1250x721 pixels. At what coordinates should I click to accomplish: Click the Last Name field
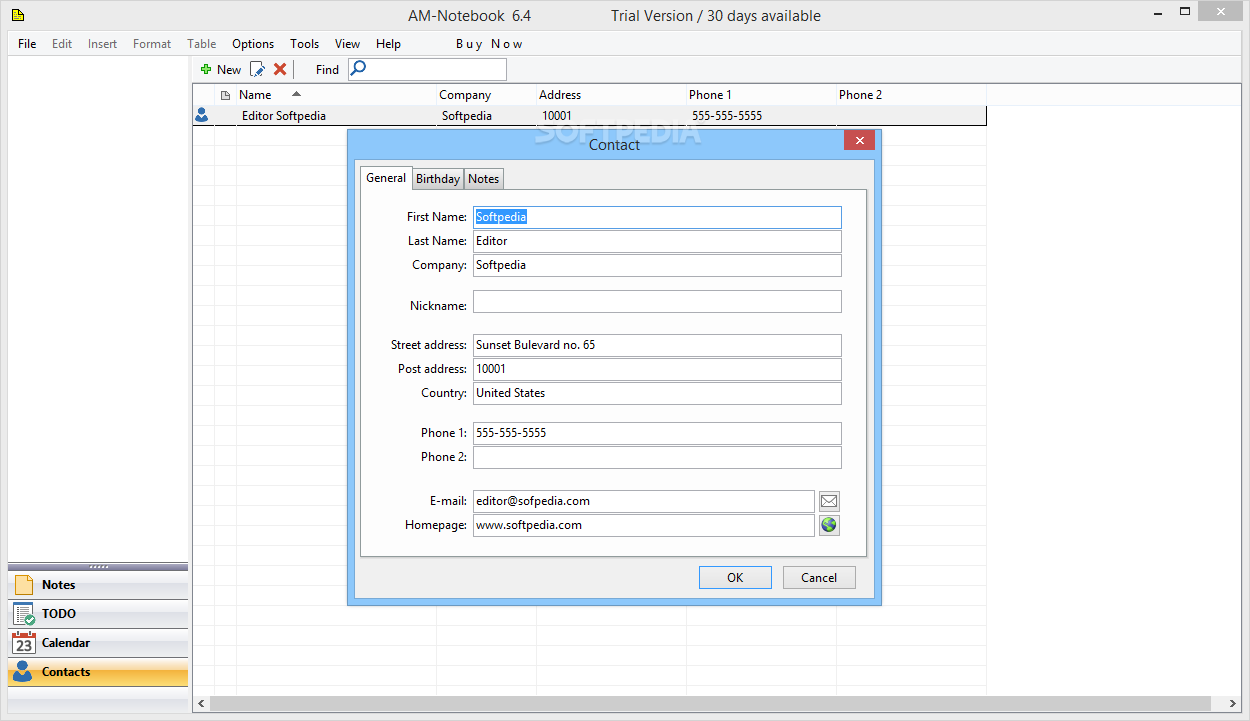point(657,241)
